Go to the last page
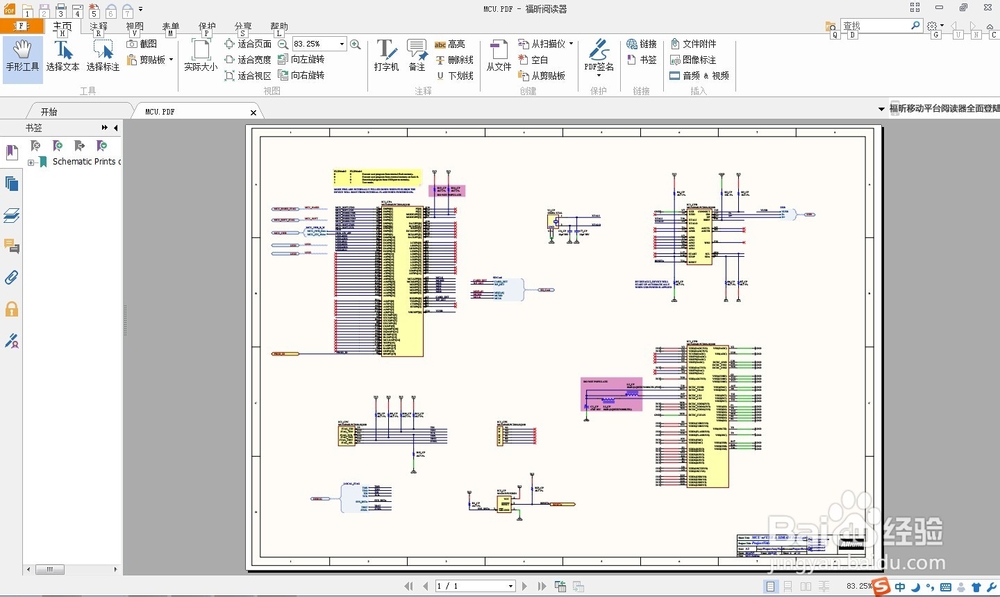Viewport: 1000px width, 597px height. 541,586
